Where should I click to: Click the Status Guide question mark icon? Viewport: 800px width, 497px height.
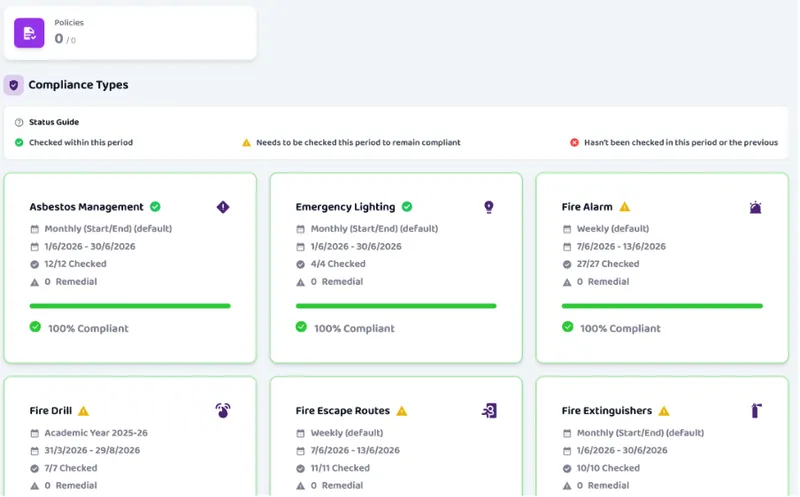coord(19,122)
